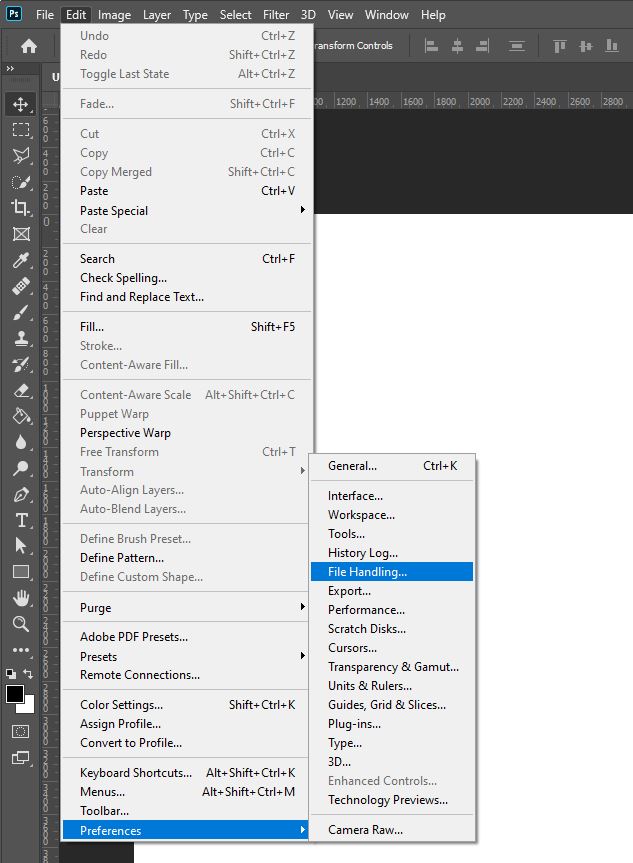The height and width of the screenshot is (863, 633).
Task: Toggle Quick Mask mode
Action: pyautogui.click(x=20, y=731)
